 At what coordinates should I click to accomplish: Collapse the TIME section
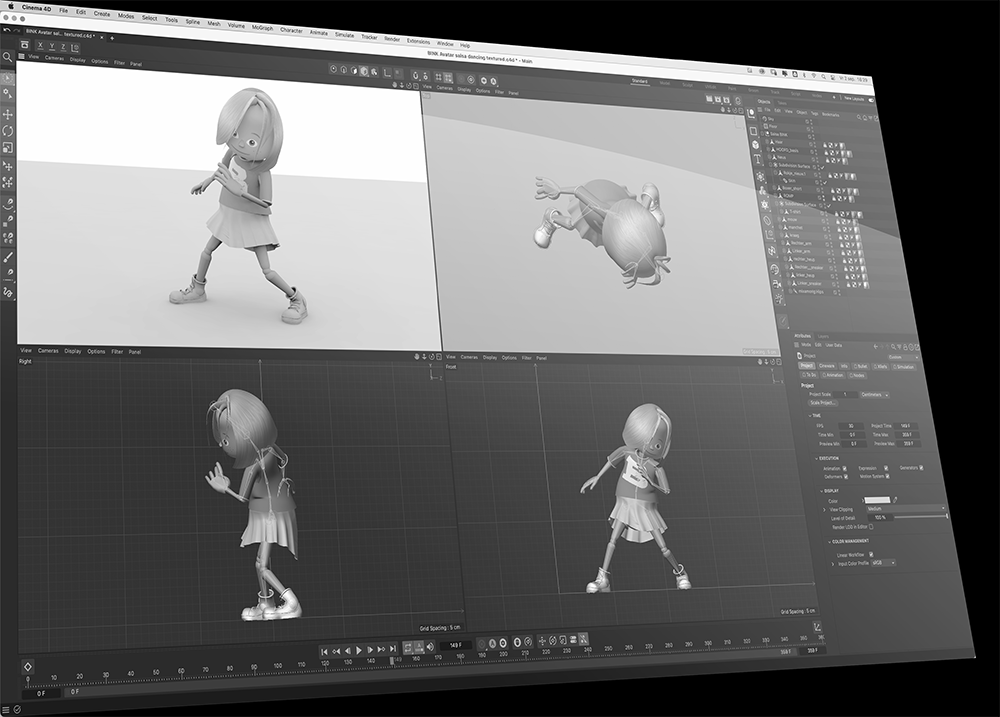pyautogui.click(x=809, y=415)
